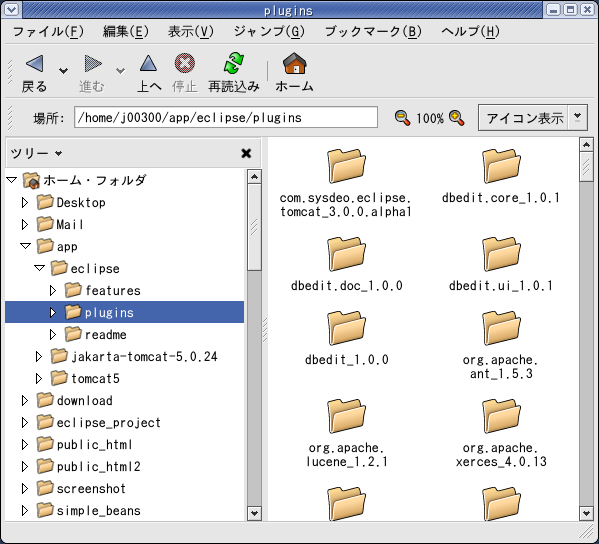
Task: Expand the features folder in tree
Action: coord(53,291)
